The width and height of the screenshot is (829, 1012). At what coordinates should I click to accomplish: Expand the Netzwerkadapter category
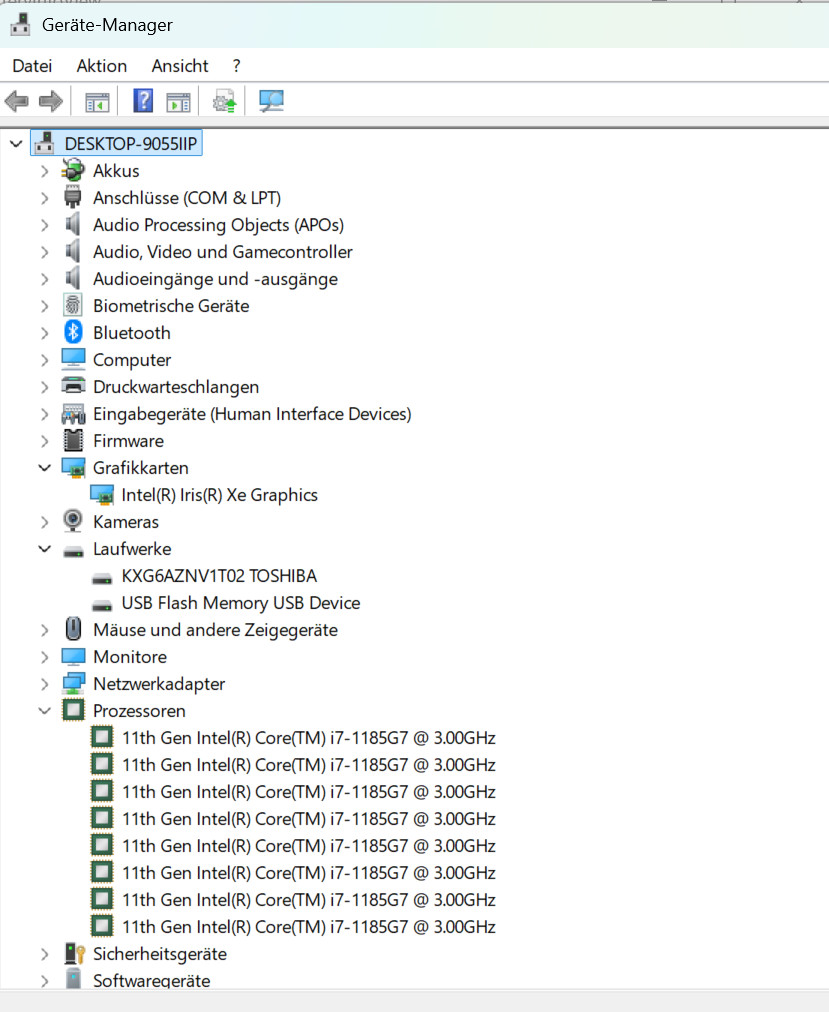[45, 684]
